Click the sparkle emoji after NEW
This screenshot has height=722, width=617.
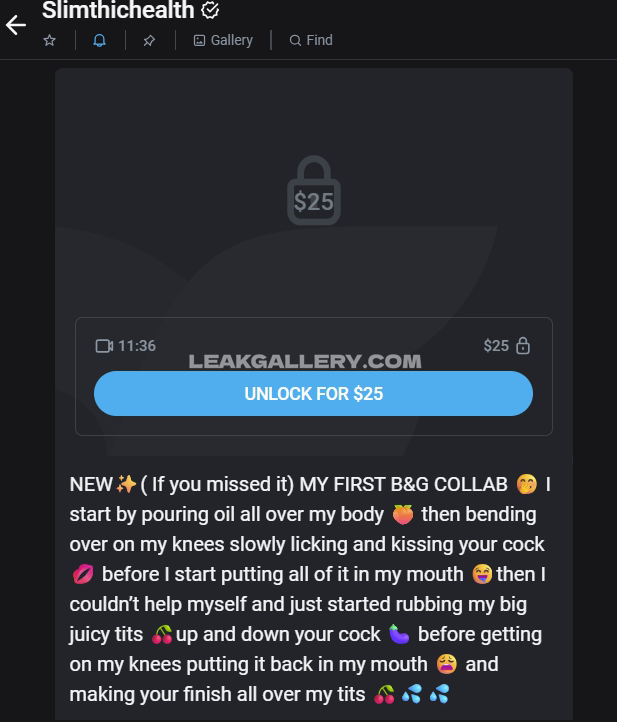[x=126, y=484]
